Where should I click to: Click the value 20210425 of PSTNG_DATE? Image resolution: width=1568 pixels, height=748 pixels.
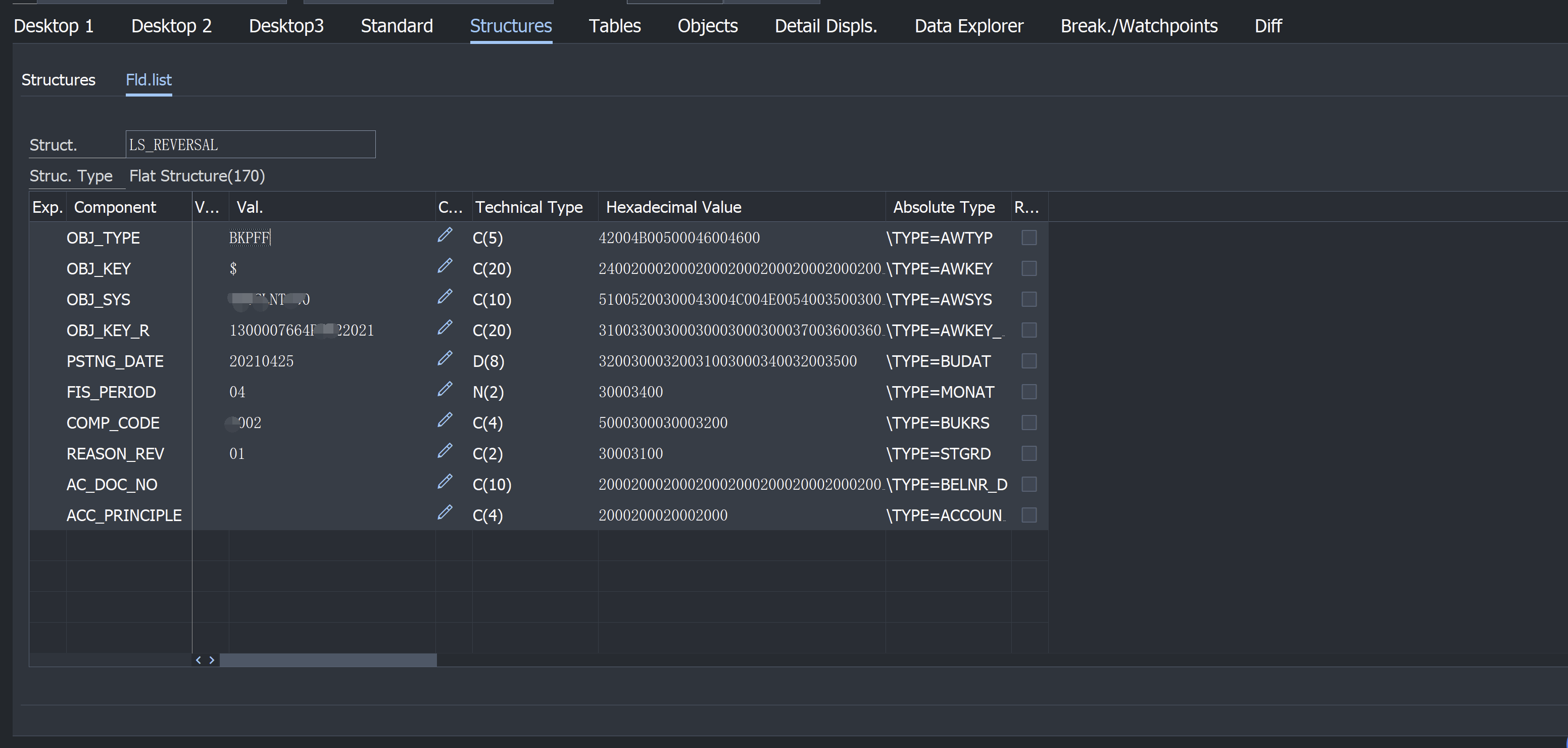point(261,361)
